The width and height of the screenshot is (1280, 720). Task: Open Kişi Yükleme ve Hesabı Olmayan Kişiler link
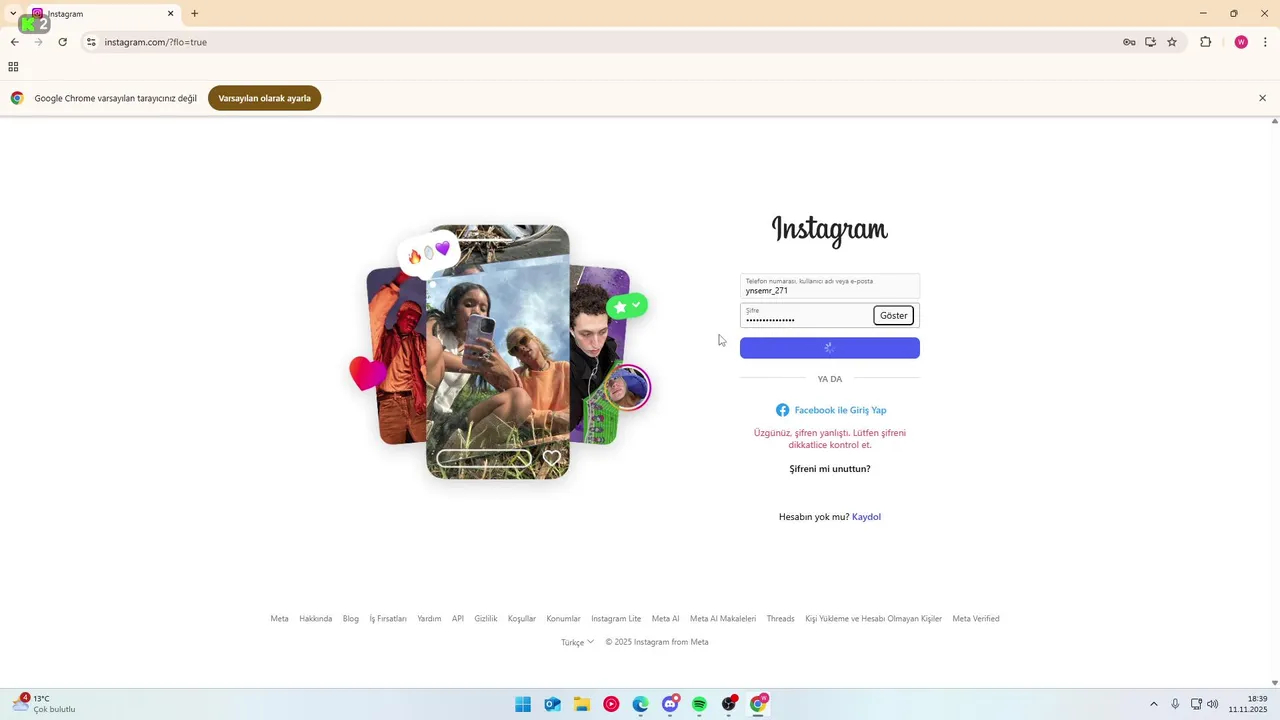[873, 619]
